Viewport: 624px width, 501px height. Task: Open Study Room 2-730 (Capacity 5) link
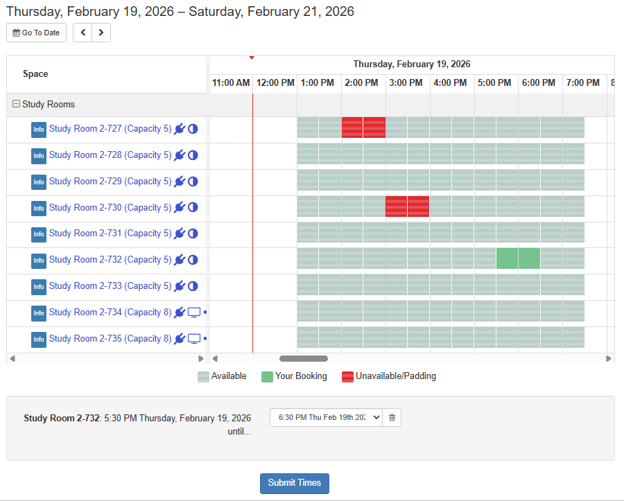tap(110, 208)
